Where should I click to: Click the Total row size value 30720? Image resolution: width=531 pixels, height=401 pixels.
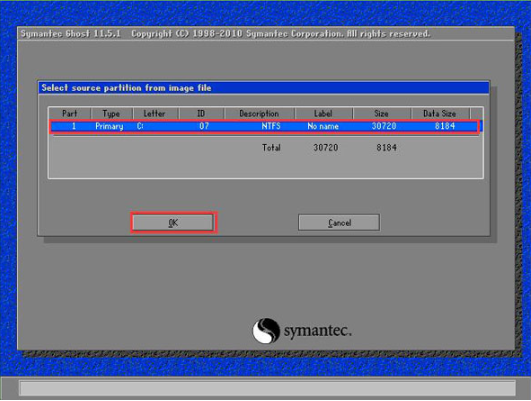point(326,148)
